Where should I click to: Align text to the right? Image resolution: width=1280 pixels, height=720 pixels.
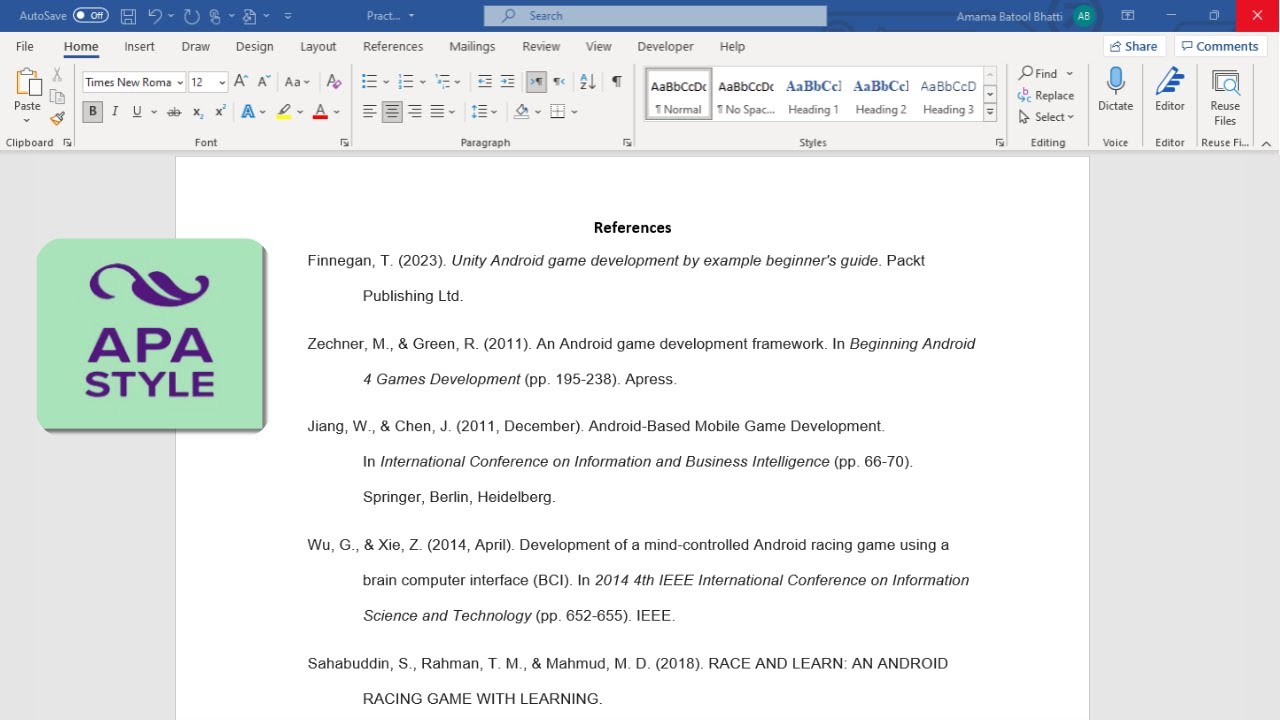(x=415, y=112)
